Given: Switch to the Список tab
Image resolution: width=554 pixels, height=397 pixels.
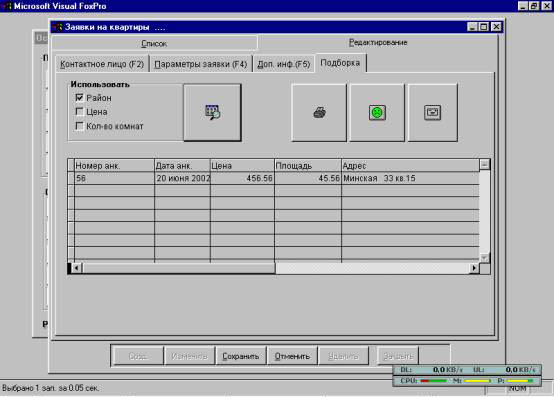Looking at the screenshot, I should pos(154,43).
